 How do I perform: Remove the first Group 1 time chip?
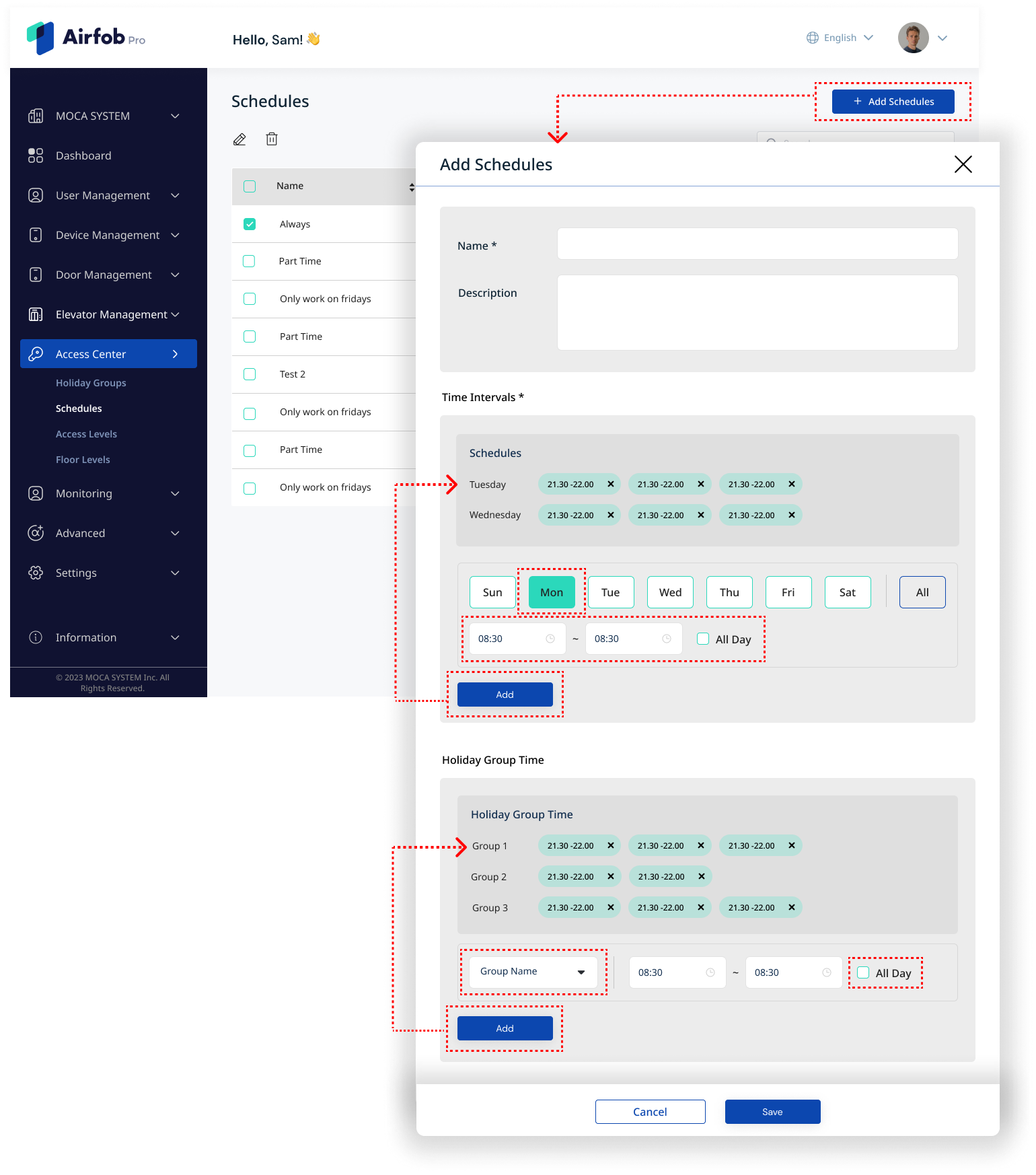[x=611, y=845]
